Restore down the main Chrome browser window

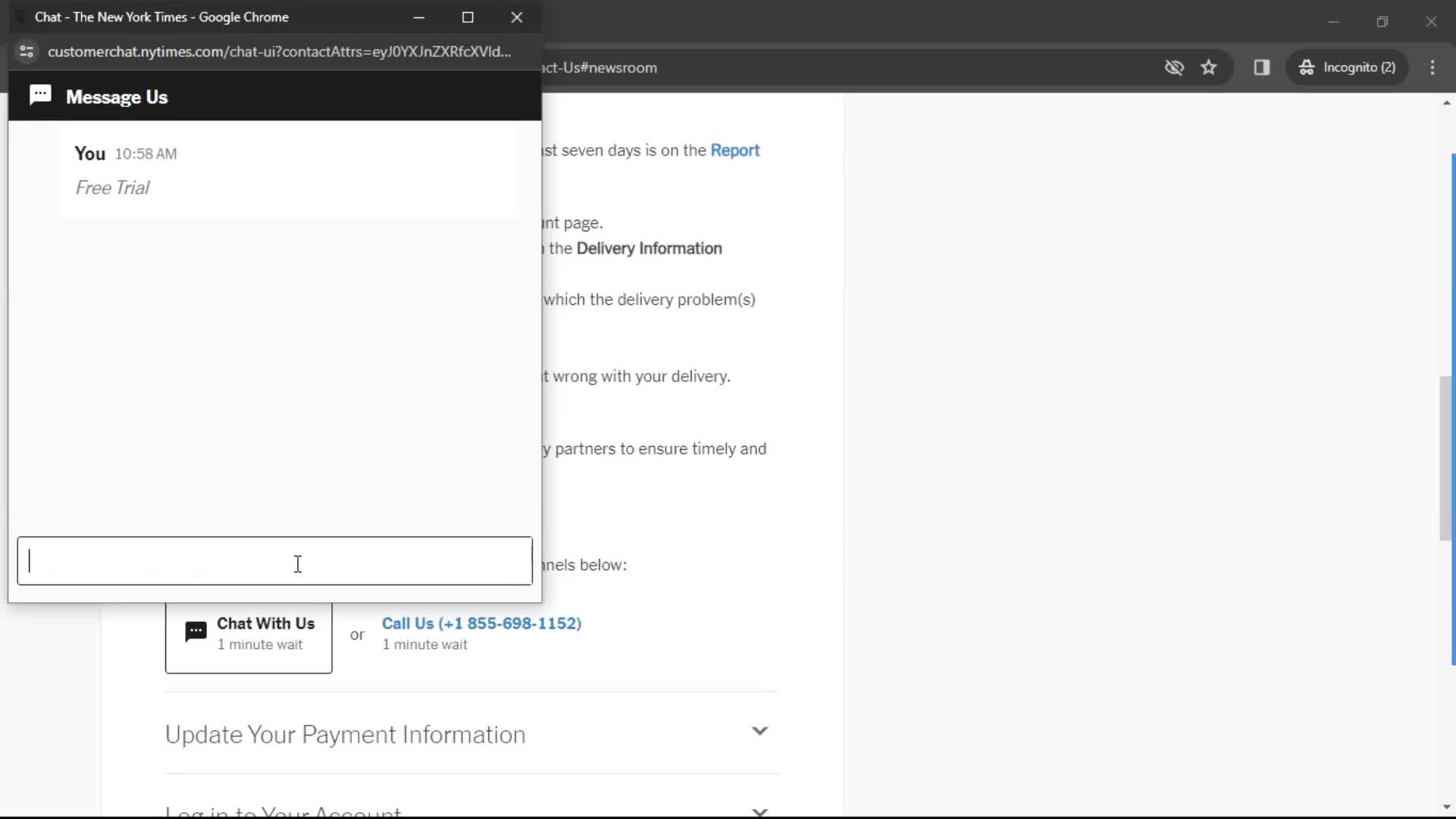pos(1382,21)
